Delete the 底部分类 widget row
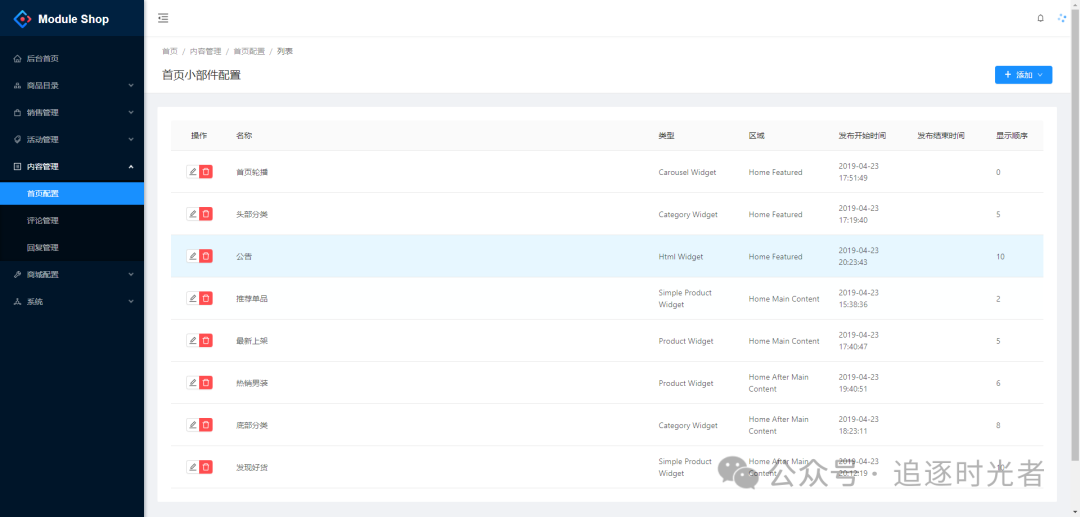 [206, 425]
